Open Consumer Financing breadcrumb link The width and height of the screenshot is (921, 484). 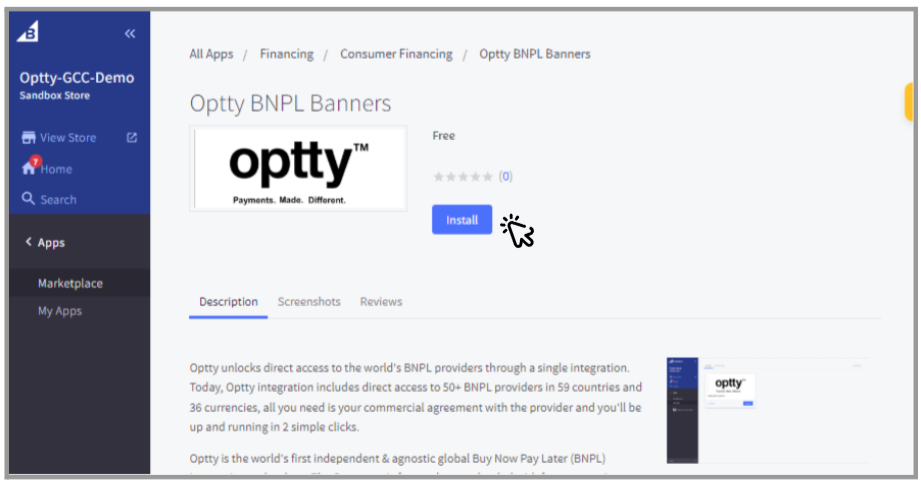coord(396,54)
